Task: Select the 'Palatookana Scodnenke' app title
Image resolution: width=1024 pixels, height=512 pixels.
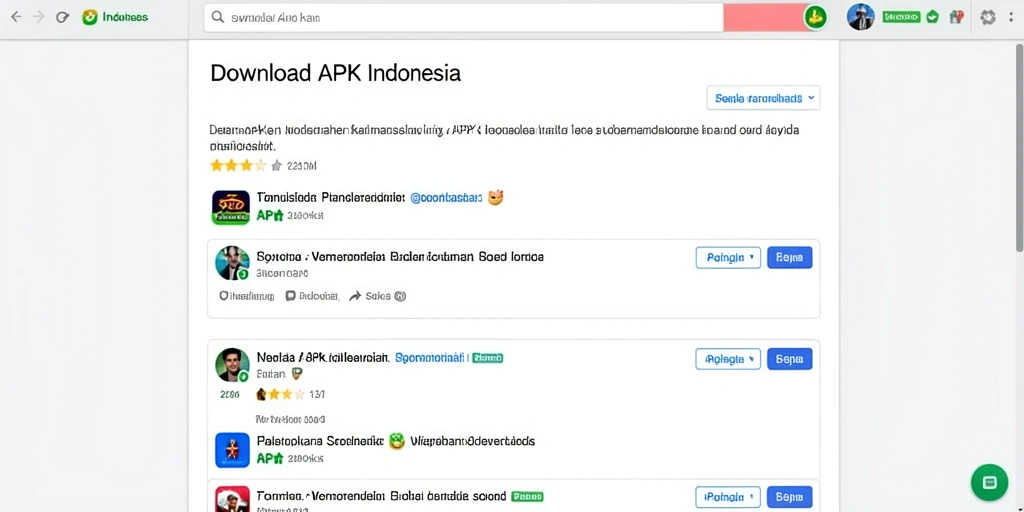Action: pos(320,441)
